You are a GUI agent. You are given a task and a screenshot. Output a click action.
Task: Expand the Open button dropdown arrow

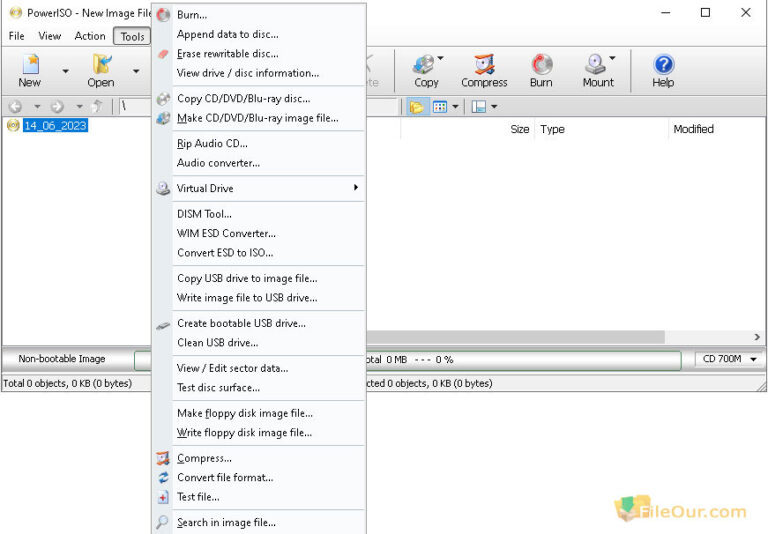tap(136, 72)
